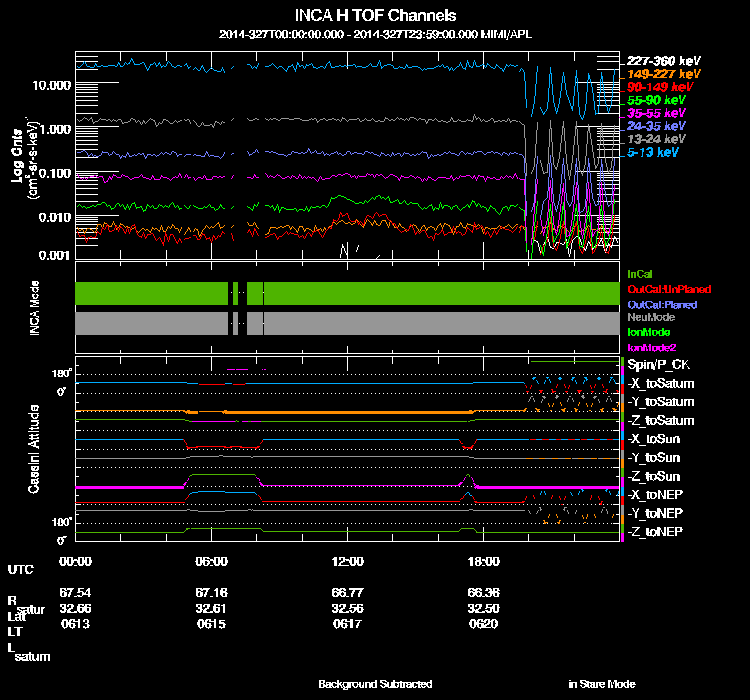Click the NeuMode legend label
Screen dimensions: 750x700
tap(648, 317)
